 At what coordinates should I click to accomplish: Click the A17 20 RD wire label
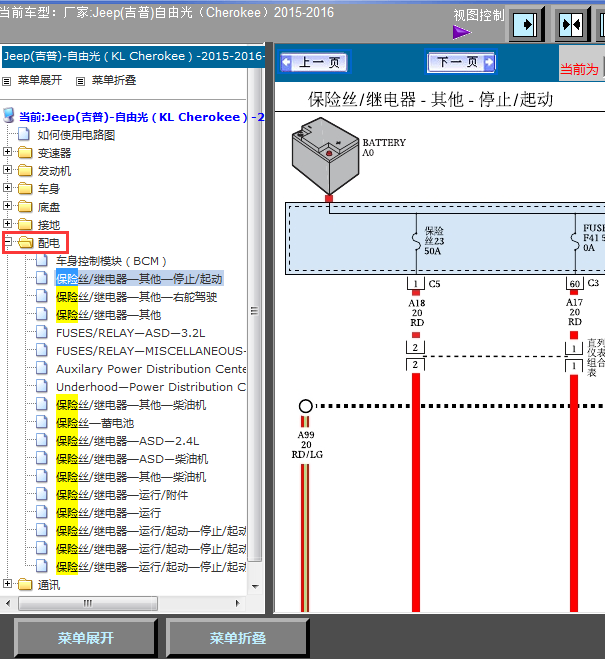point(574,312)
